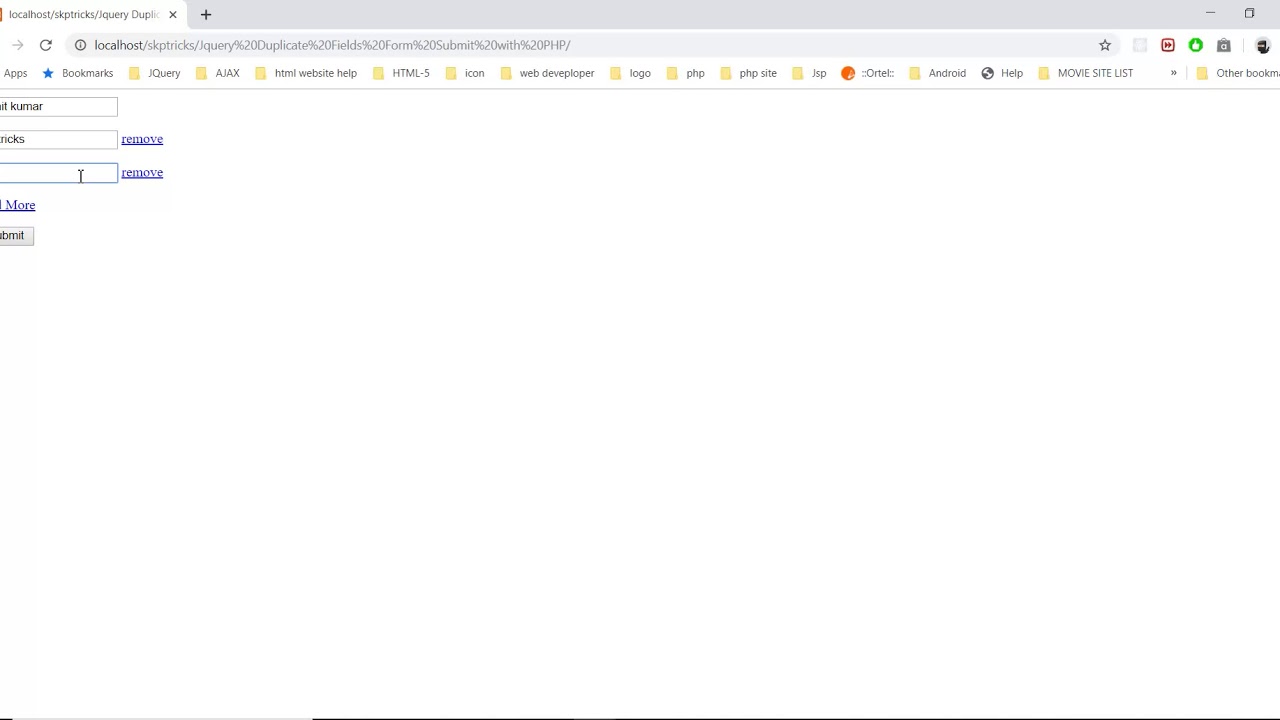Open the Bookmarks starred folder
1280x720 pixels.
coord(77,73)
